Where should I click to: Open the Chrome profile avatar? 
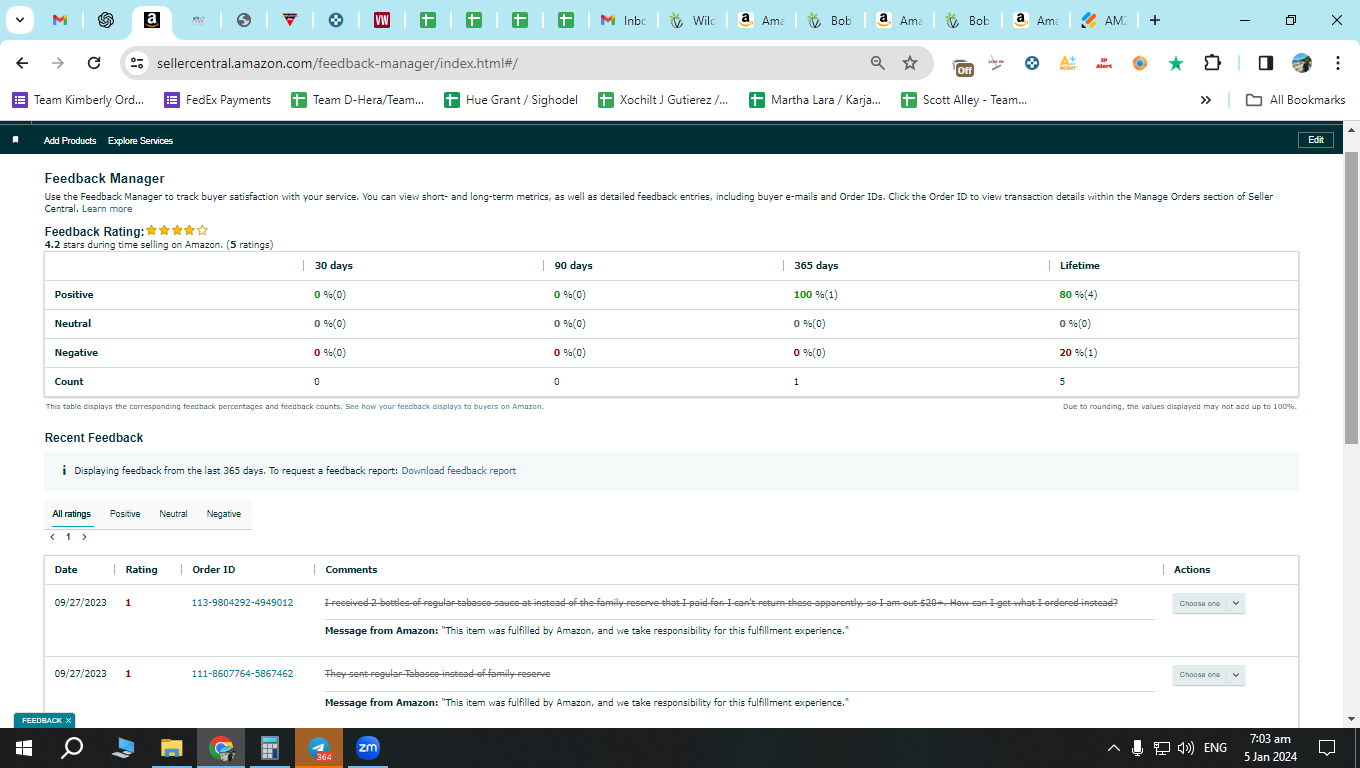[1301, 63]
